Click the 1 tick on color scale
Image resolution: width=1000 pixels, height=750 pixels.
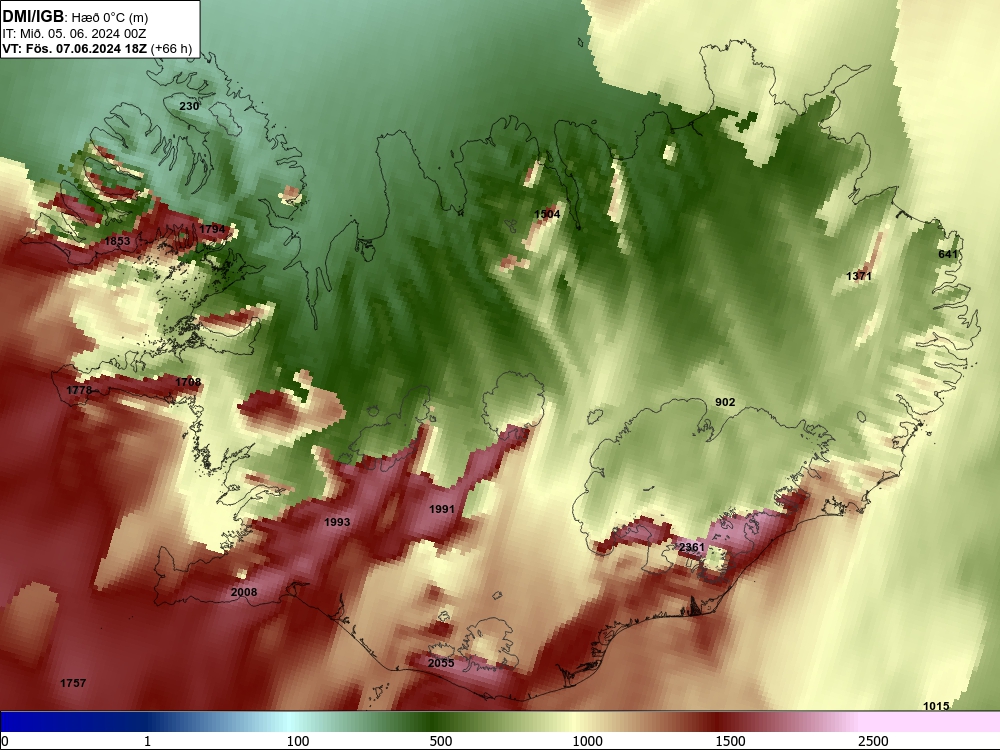pyautogui.click(x=147, y=741)
